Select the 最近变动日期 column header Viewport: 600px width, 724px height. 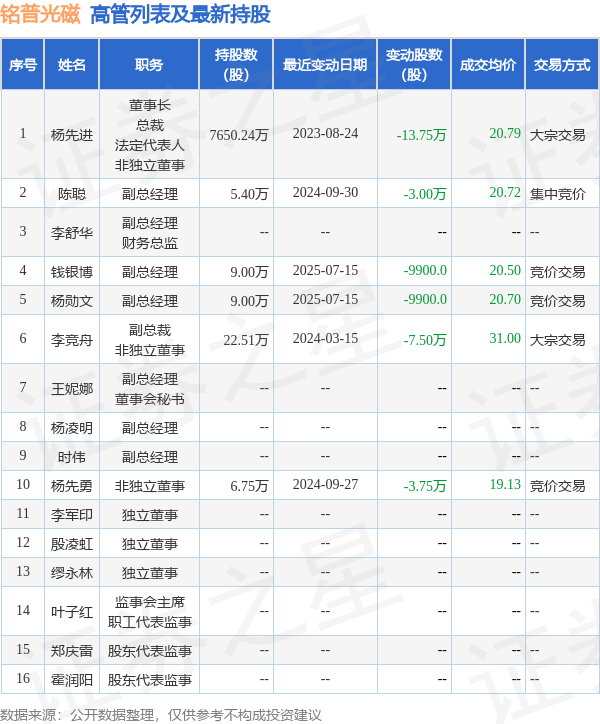pyautogui.click(x=325, y=65)
